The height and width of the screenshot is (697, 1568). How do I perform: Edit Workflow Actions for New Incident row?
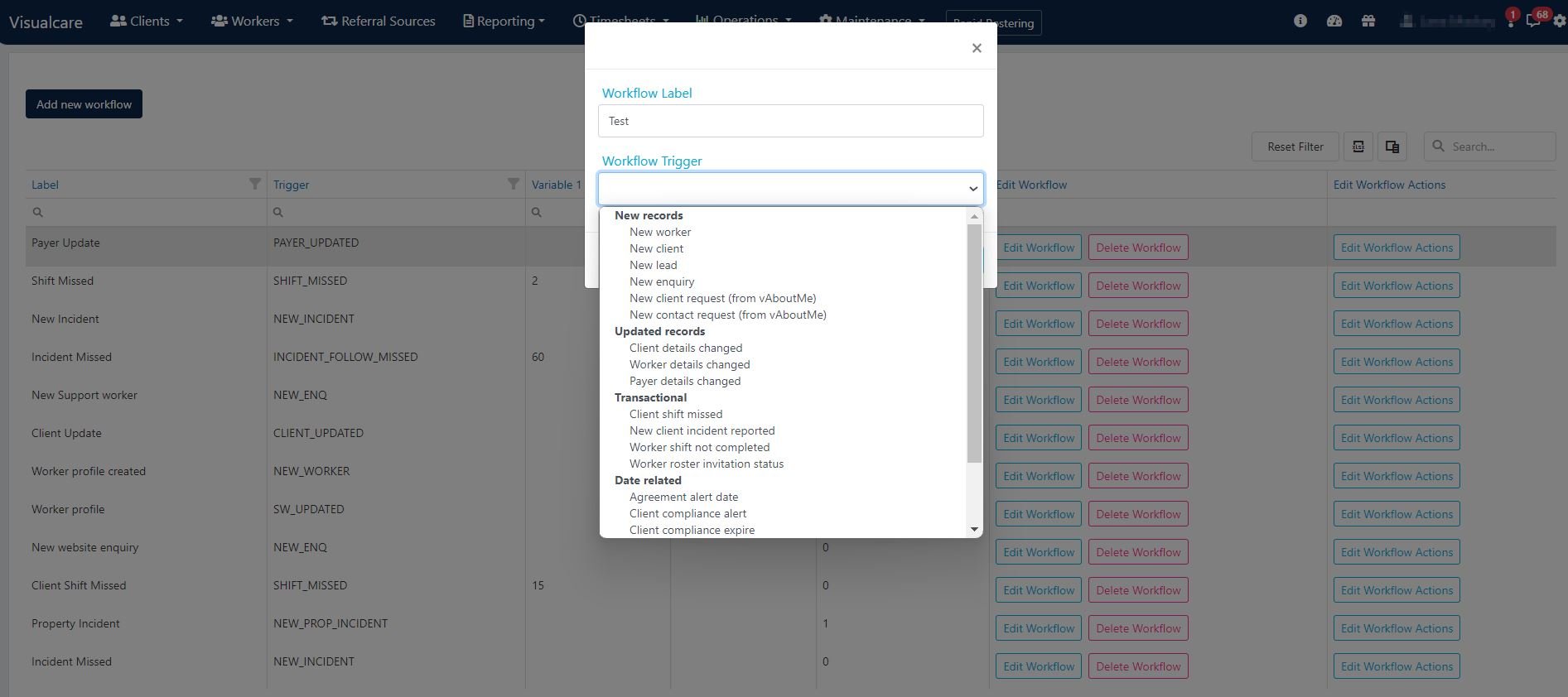click(1397, 324)
